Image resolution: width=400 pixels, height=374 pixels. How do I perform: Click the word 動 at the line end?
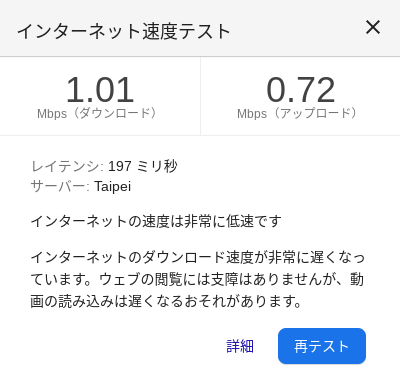(357, 279)
